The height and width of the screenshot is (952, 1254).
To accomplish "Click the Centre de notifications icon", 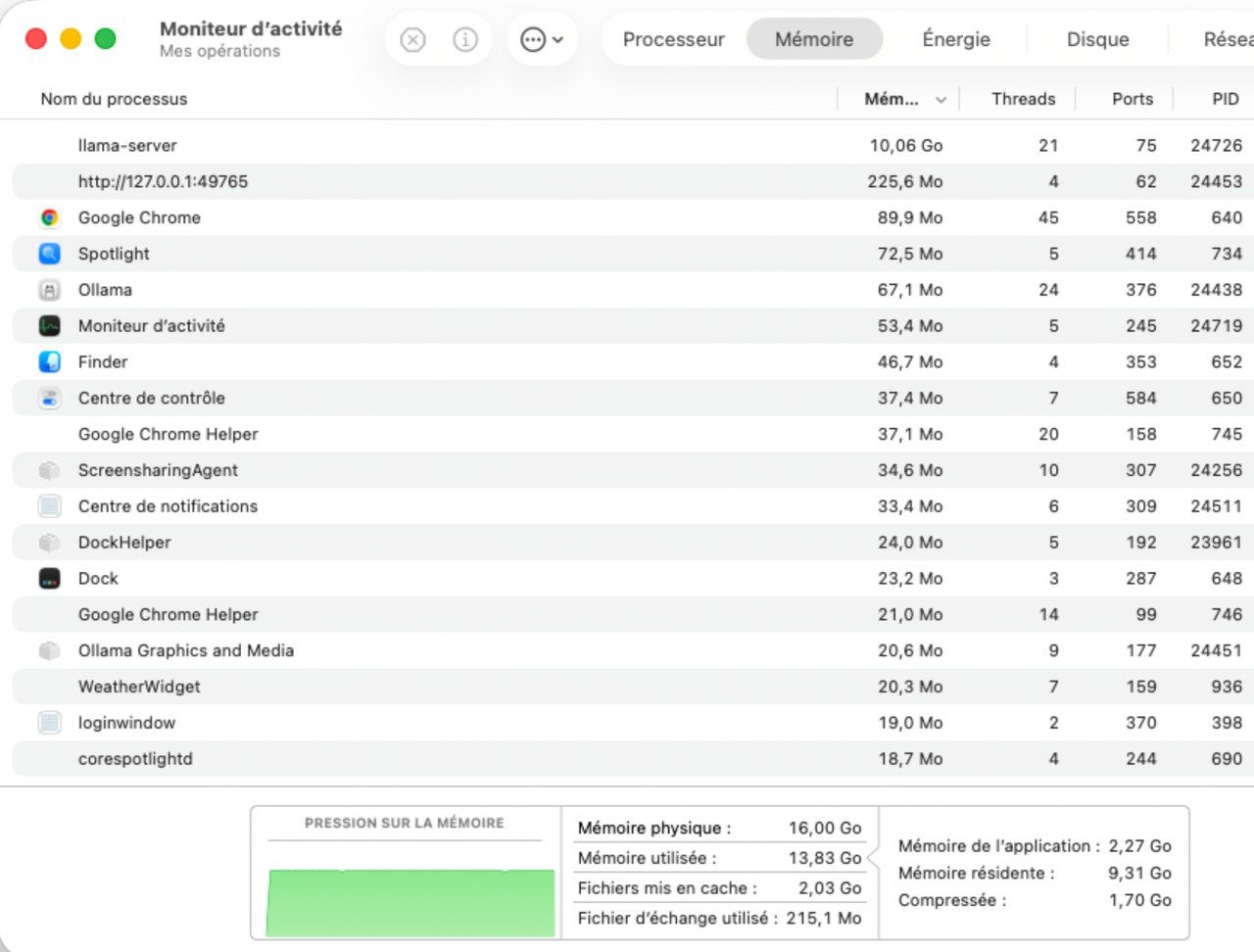I will point(49,506).
